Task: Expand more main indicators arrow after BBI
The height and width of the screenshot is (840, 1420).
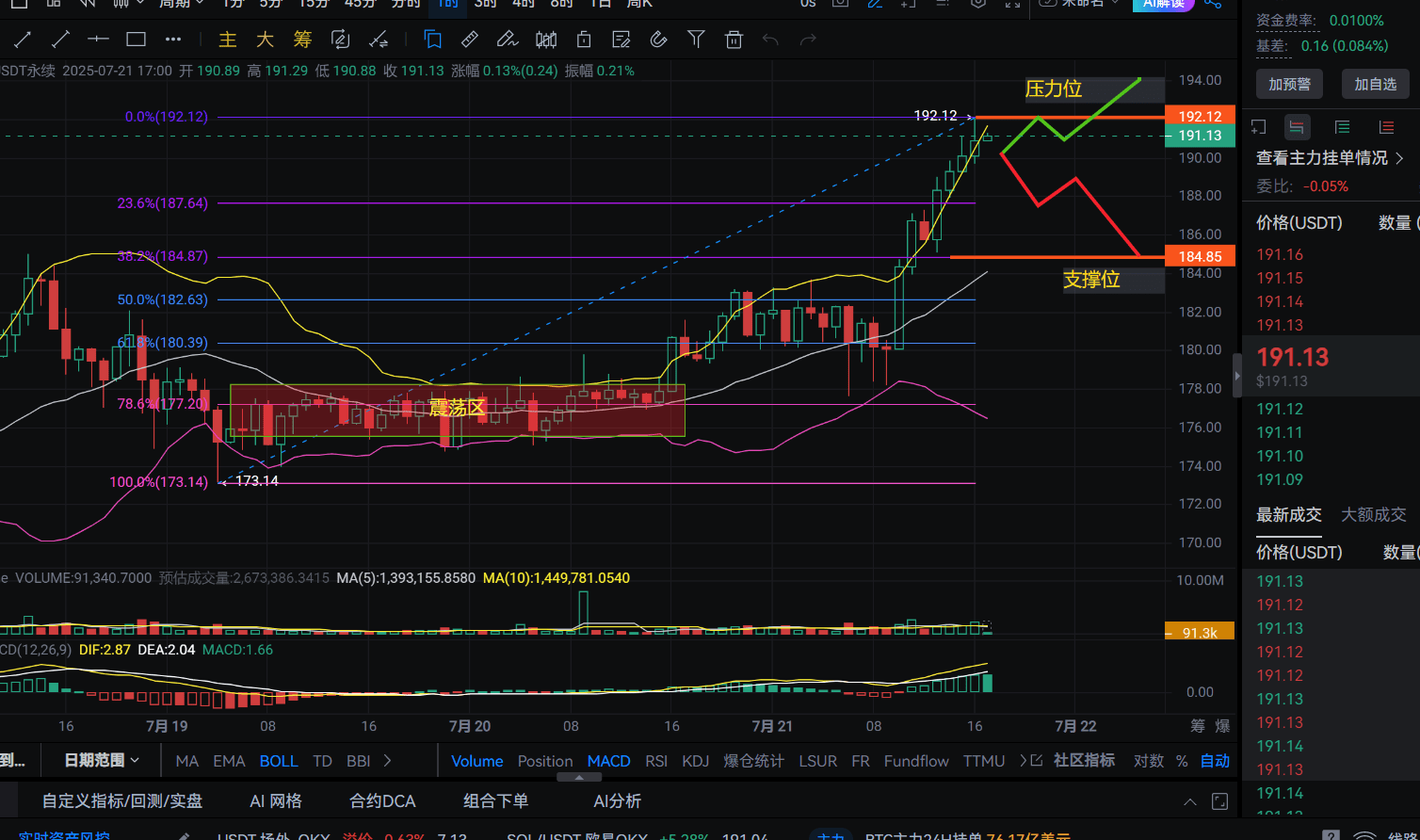Action: point(387,761)
